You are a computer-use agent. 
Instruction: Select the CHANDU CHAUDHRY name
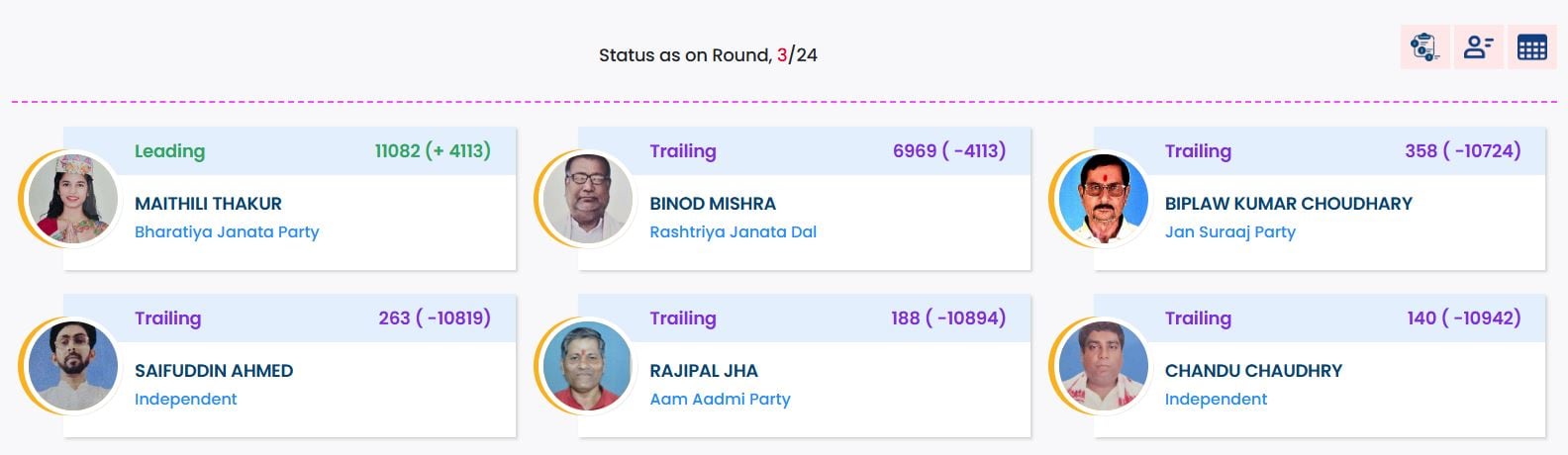(1253, 371)
